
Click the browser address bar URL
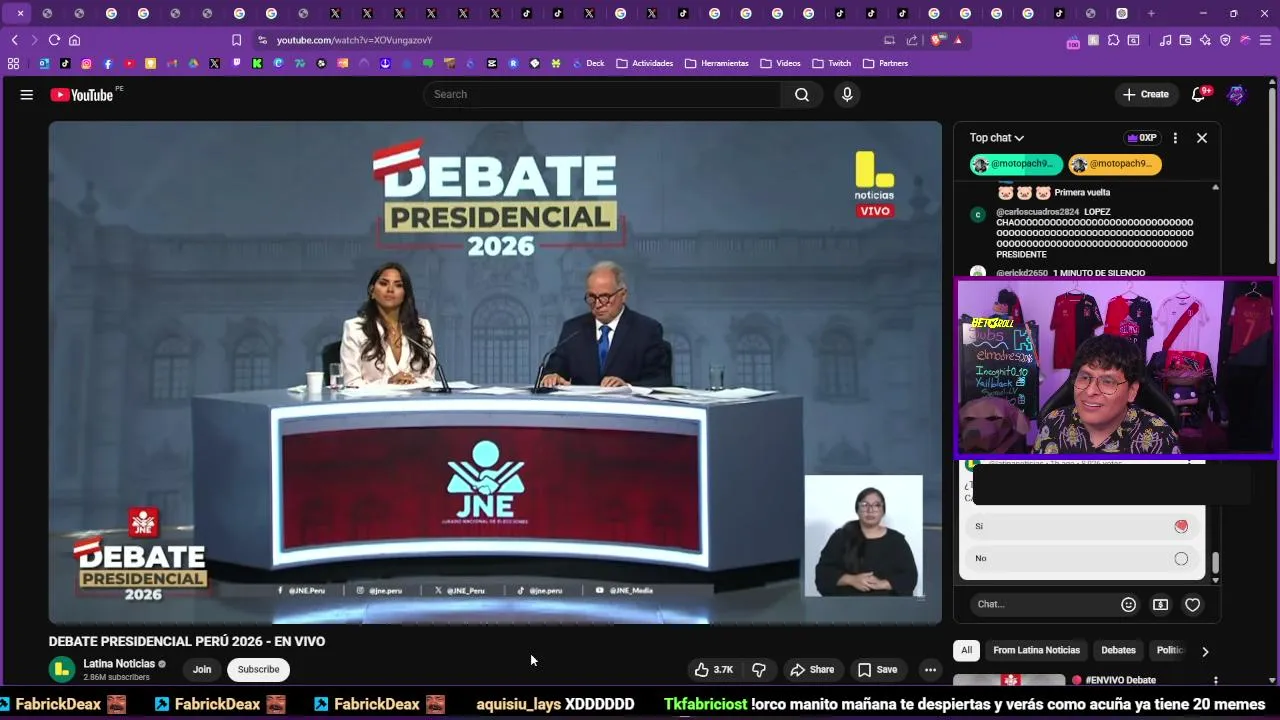(354, 40)
